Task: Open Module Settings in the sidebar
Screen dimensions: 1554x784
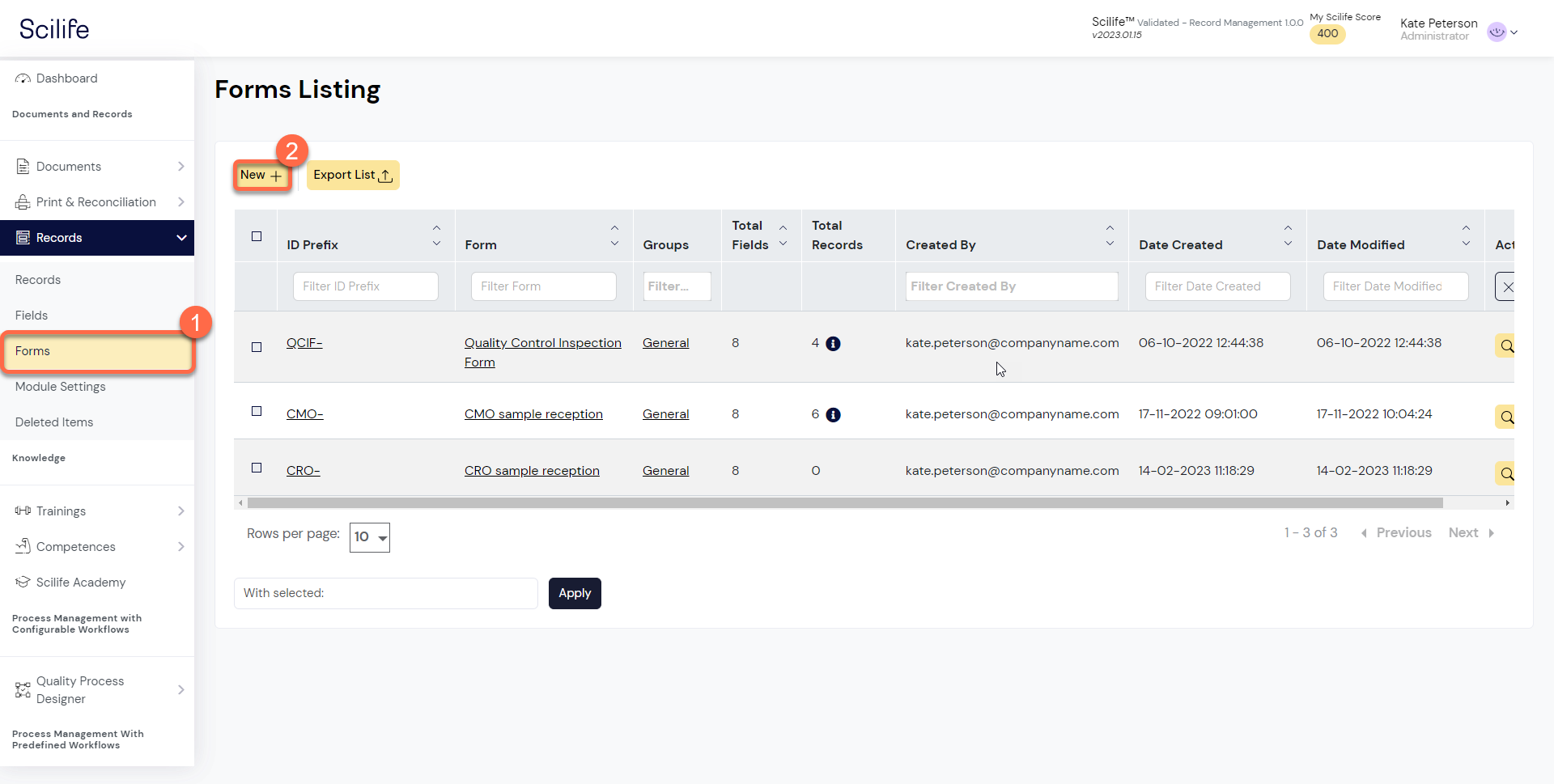Action: click(61, 387)
